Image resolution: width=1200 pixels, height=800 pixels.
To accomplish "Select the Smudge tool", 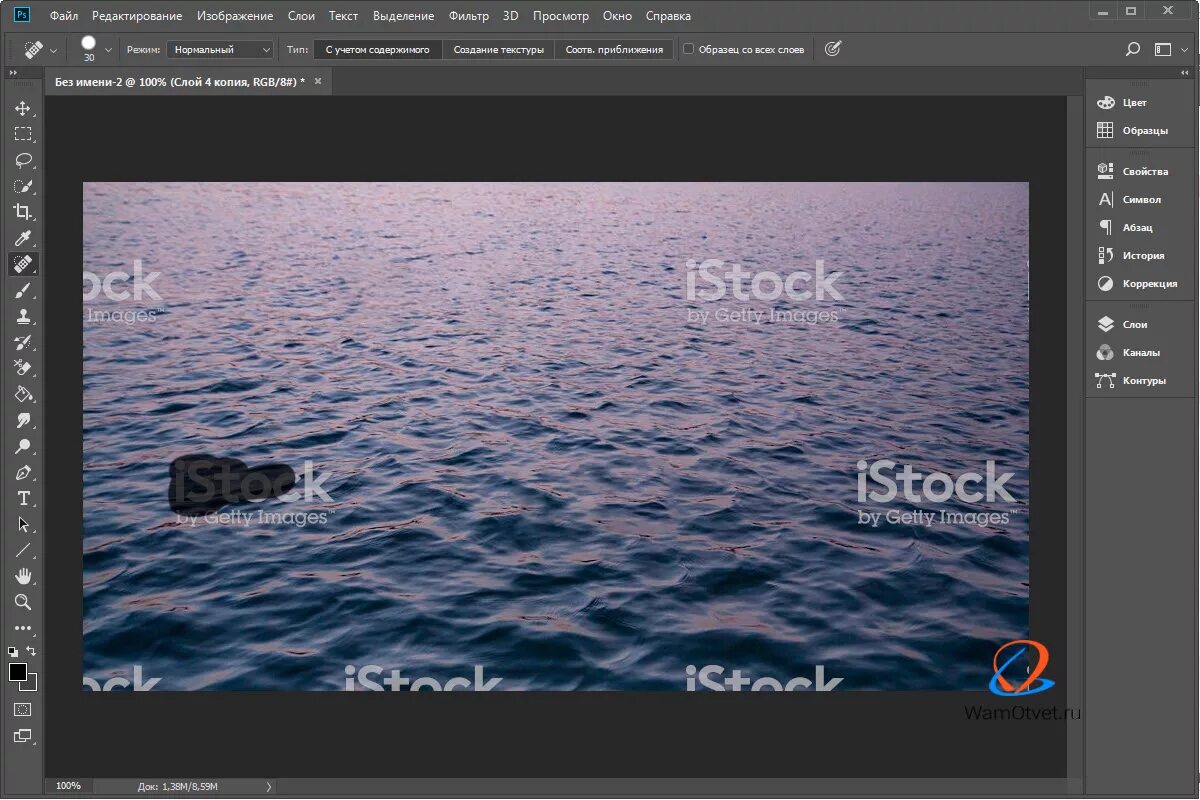I will pyautogui.click(x=23, y=420).
